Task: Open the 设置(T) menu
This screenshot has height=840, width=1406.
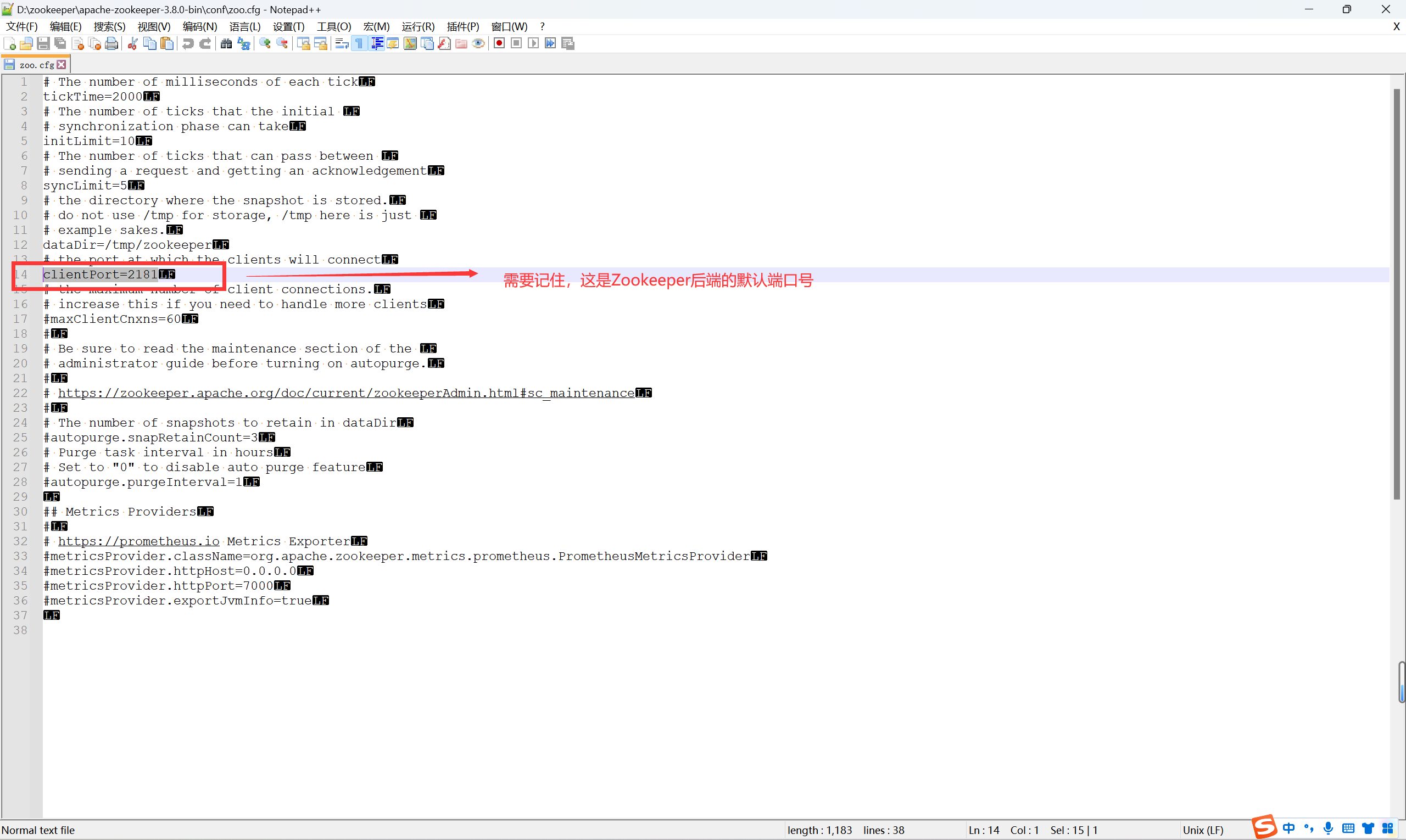Action: 288,26
